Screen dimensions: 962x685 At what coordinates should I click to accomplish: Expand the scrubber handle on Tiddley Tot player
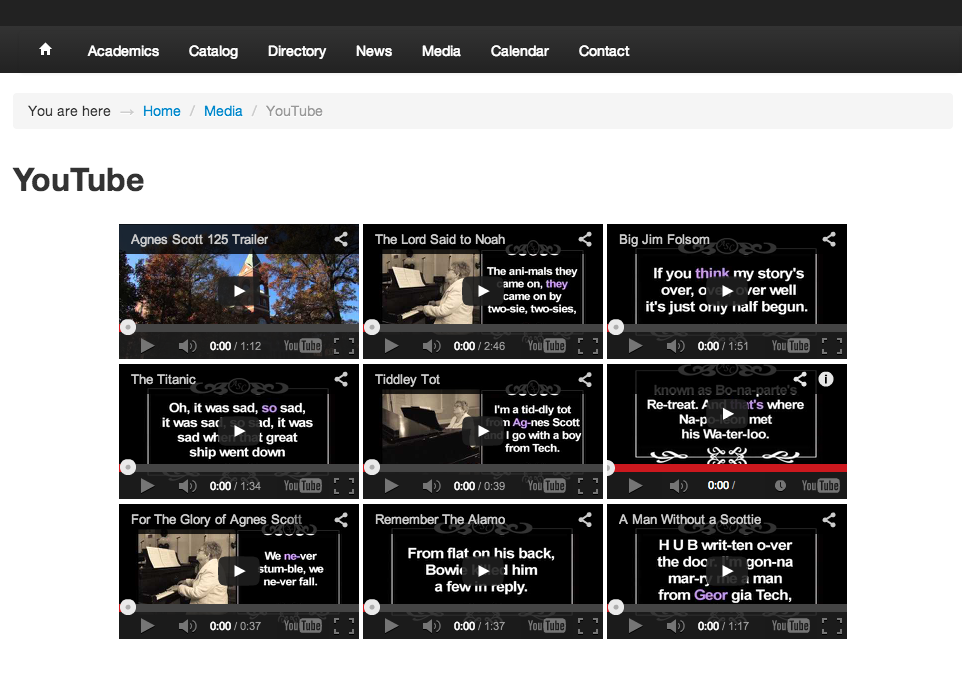(x=372, y=466)
